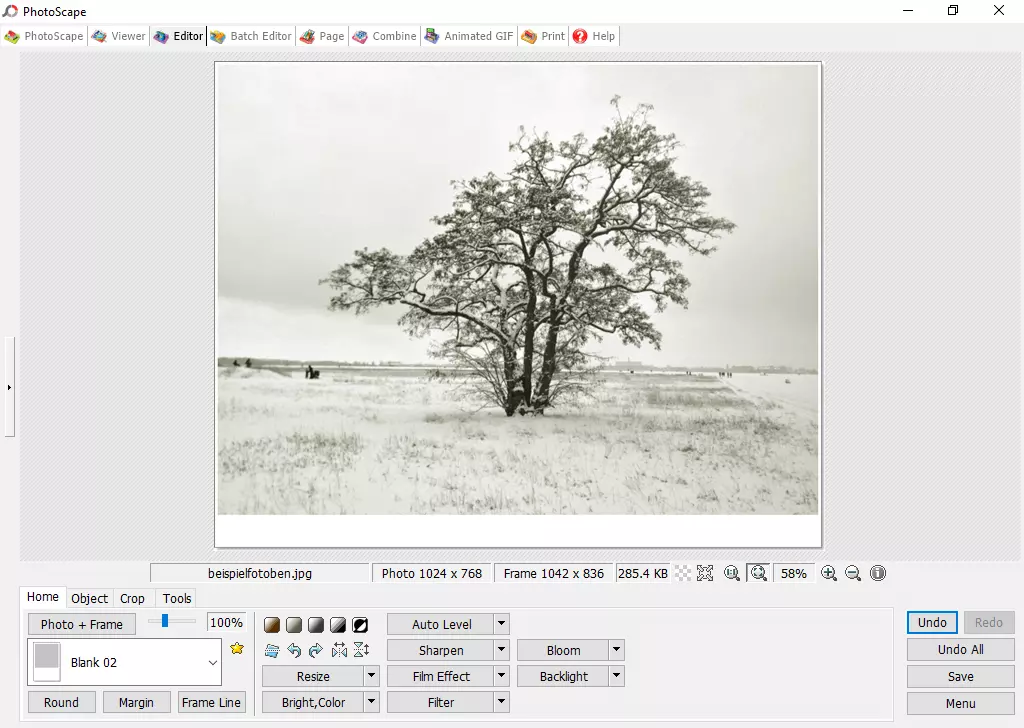Click the fit-to-window zoom icon
Viewport: 1024px width, 728px height.
pyautogui.click(x=758, y=573)
